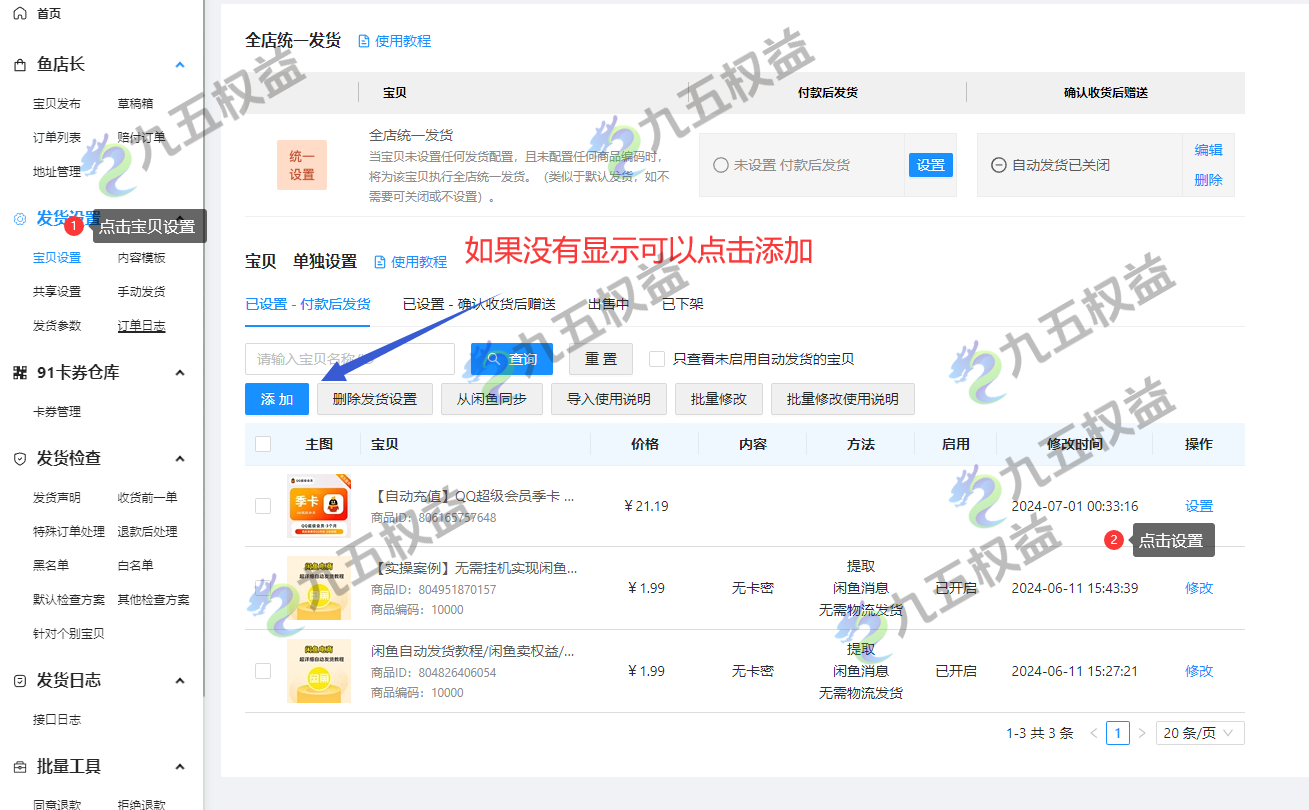Collapse the 发货检查 sidebar section
Viewport: 1309px width, 810px height.
tap(180, 459)
